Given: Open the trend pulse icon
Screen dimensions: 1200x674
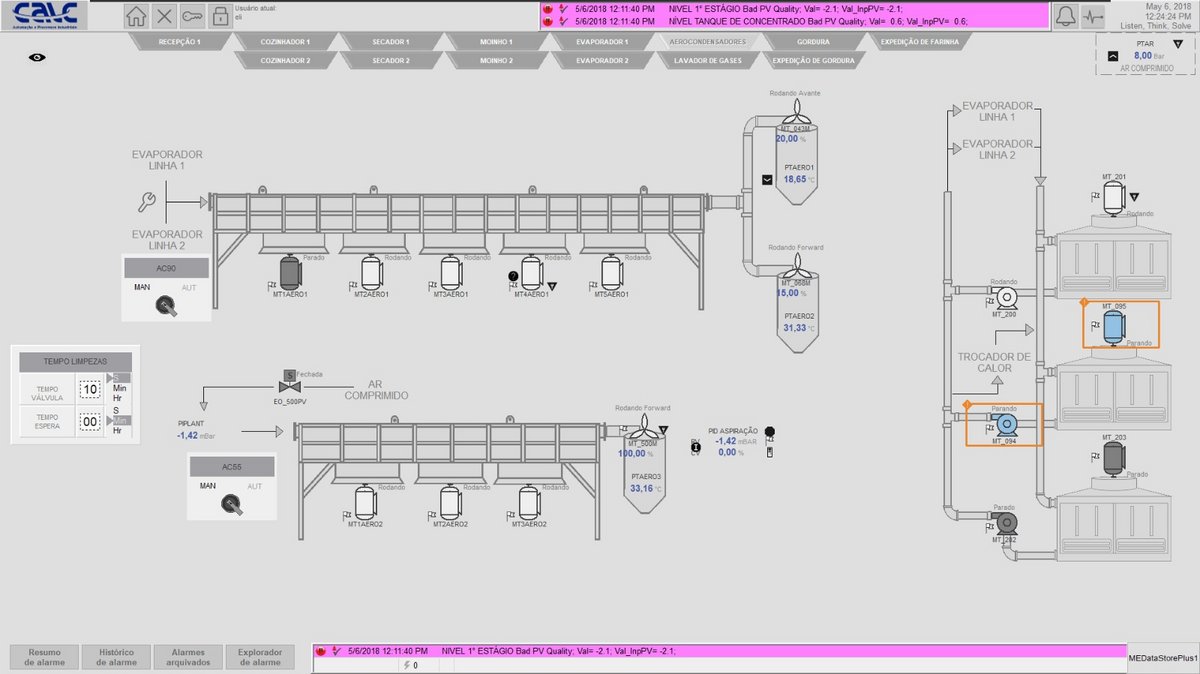Looking at the screenshot, I should point(1094,16).
